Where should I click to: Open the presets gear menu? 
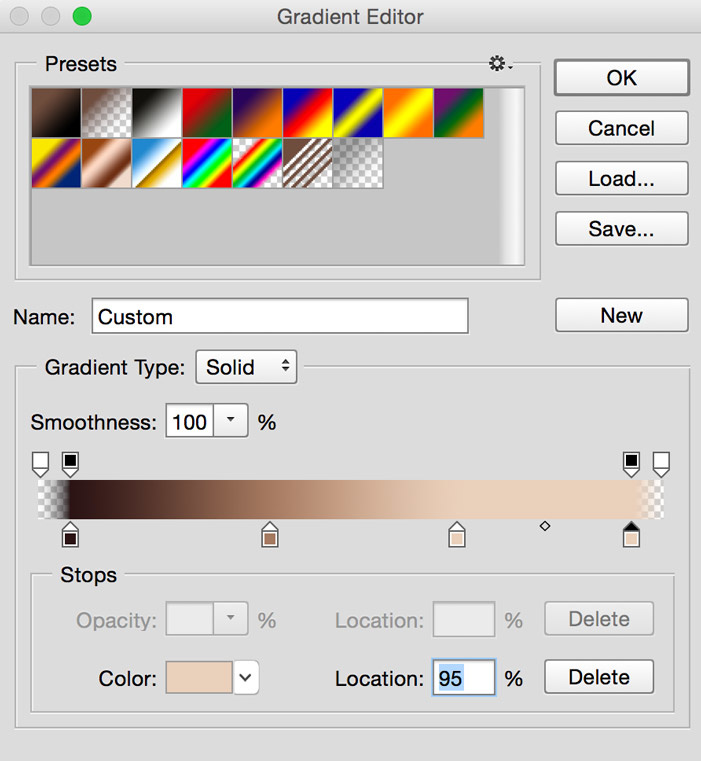coord(500,64)
